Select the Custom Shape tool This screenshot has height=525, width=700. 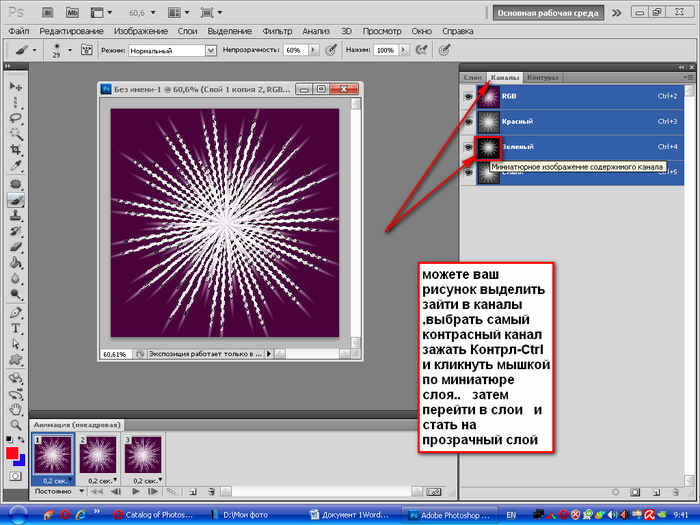point(16,360)
